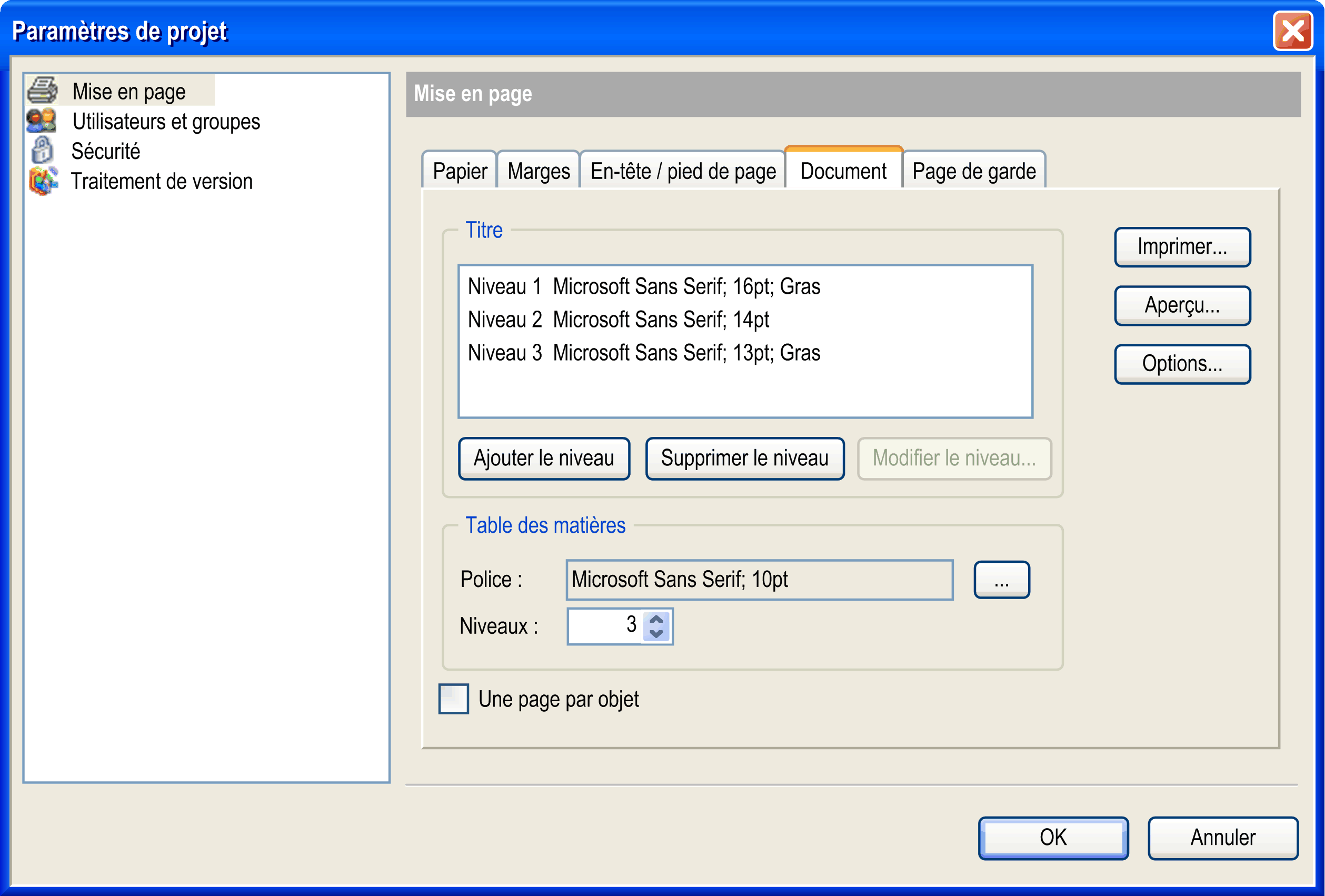The height and width of the screenshot is (896, 1325).
Task: Click the Sécurité padlock icon
Action: click(42, 151)
